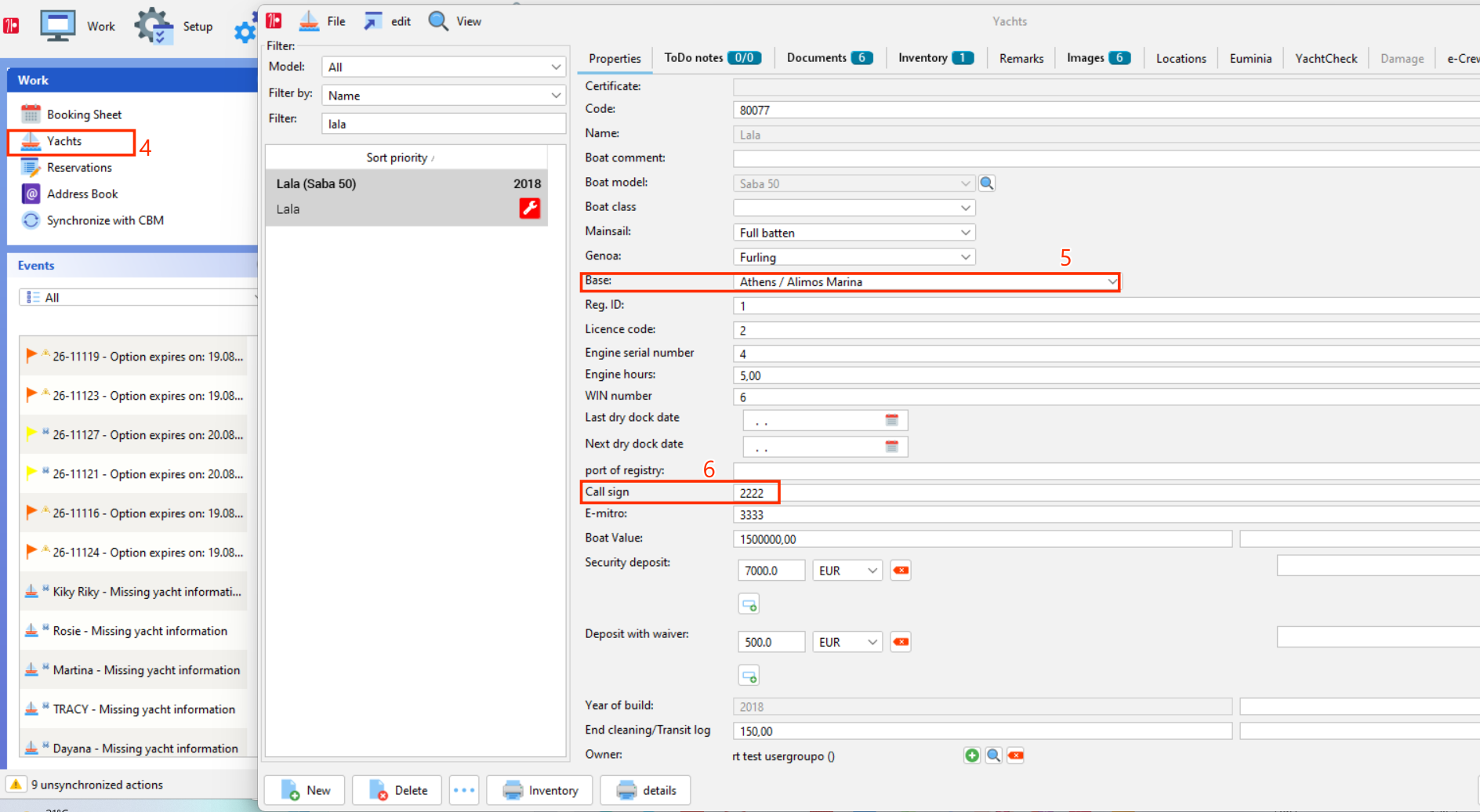
Task: Click the Security deposit amount 7000.0
Action: tap(771, 571)
